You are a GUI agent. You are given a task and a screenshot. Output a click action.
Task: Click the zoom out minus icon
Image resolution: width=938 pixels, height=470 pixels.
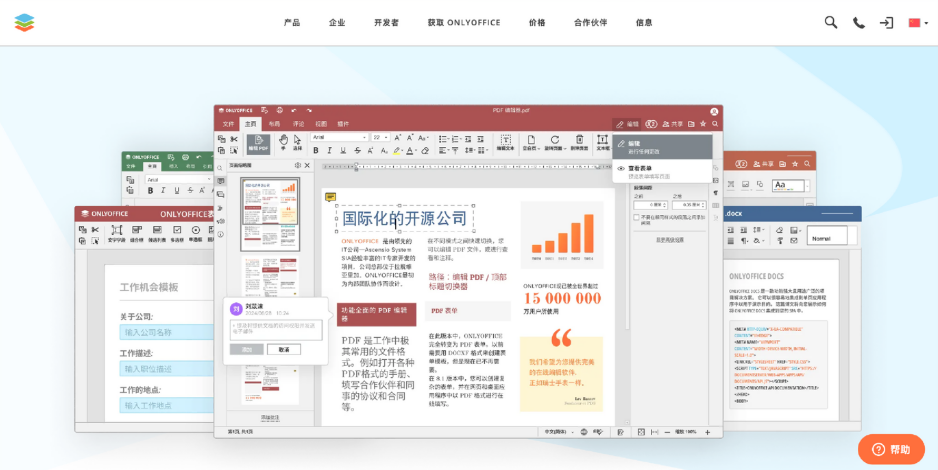667,432
